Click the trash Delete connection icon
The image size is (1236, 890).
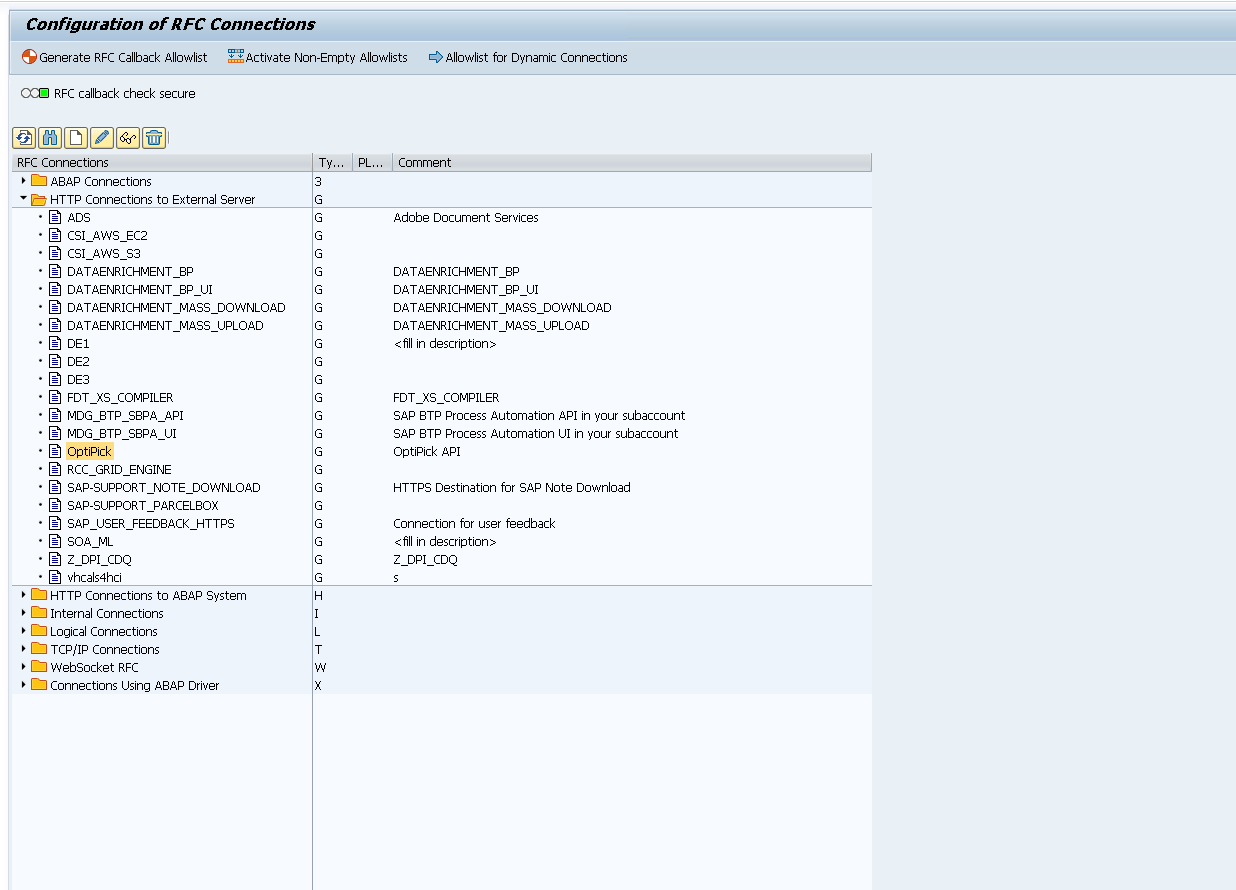coord(154,138)
